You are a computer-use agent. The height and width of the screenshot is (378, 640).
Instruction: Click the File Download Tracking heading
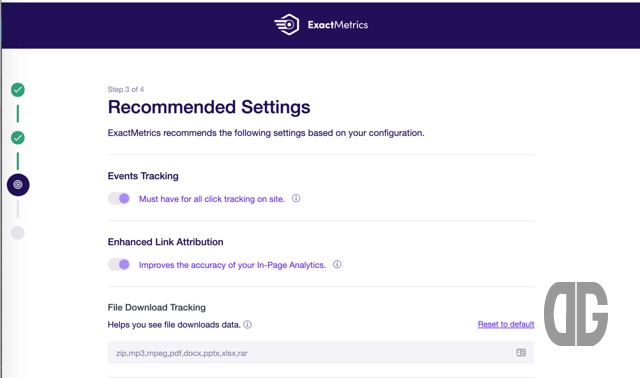157,307
